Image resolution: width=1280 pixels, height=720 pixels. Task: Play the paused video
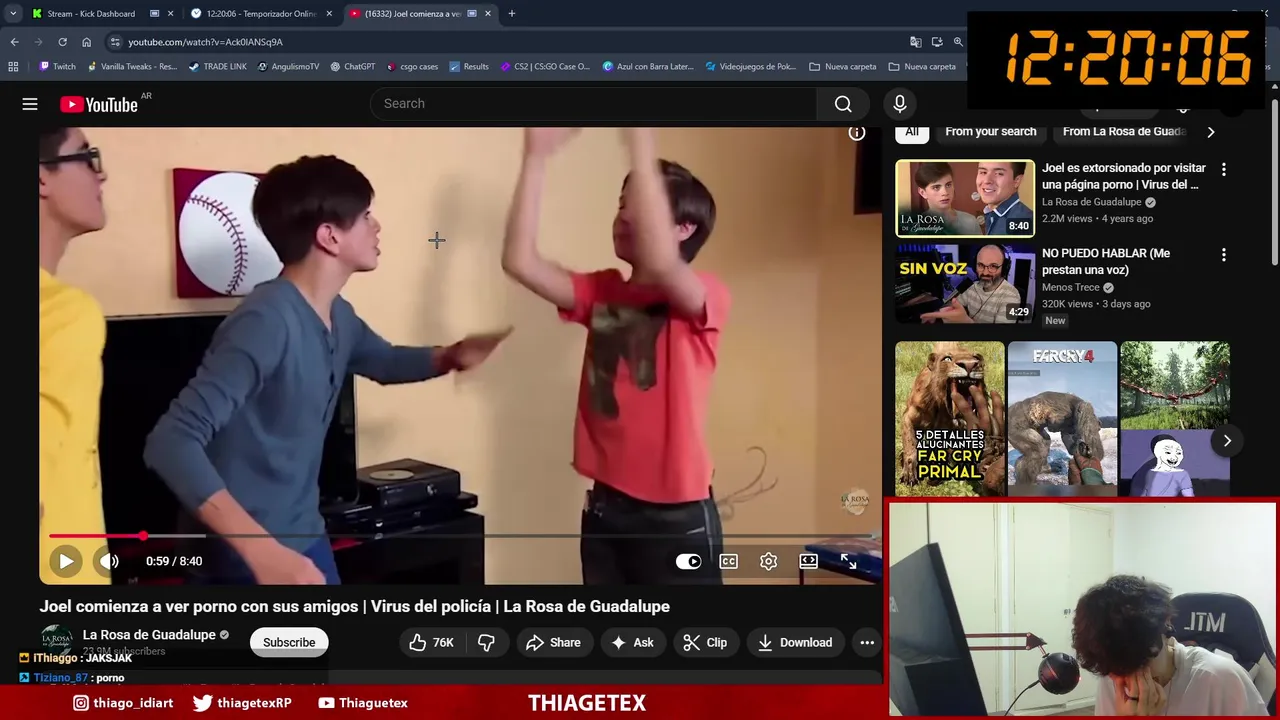pyautogui.click(x=66, y=561)
